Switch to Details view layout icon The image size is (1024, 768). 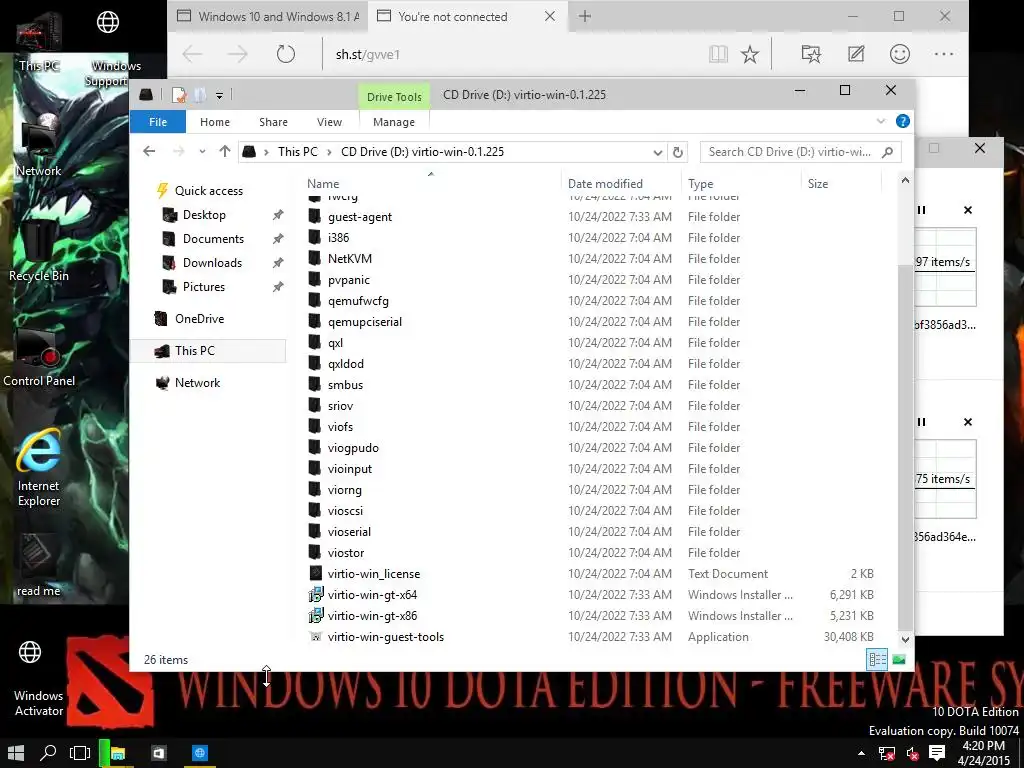876,660
